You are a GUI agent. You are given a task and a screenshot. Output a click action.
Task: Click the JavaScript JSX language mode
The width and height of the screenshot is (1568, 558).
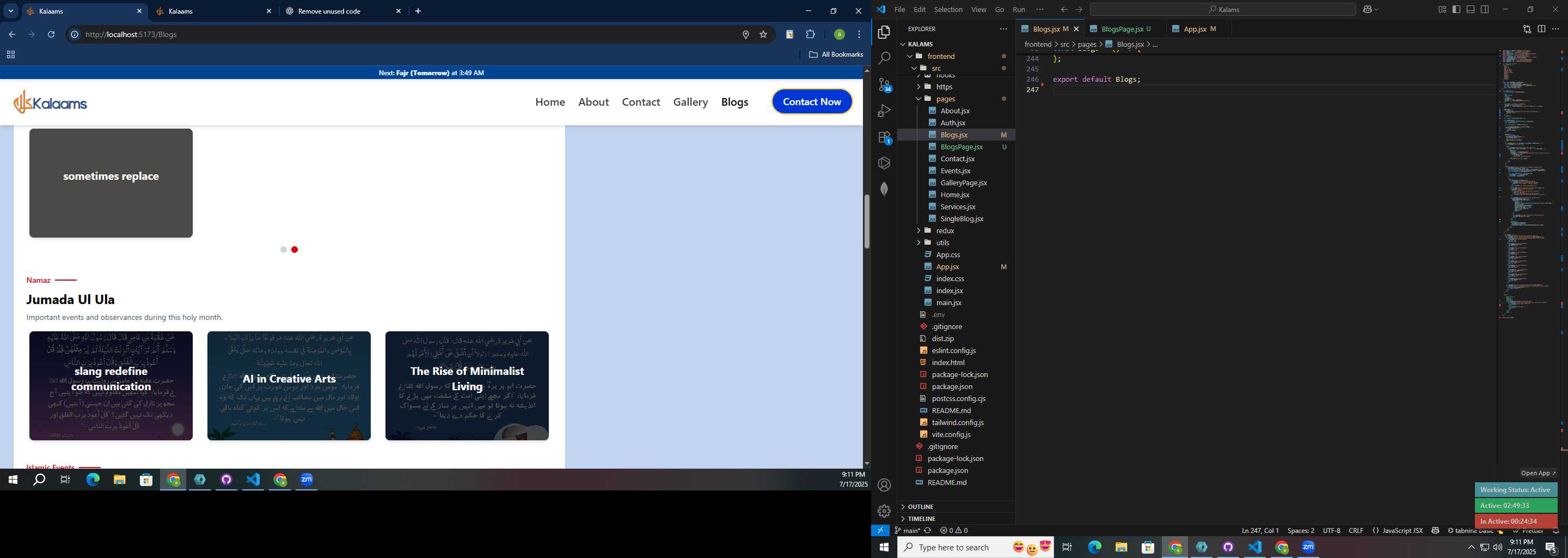(x=1402, y=531)
